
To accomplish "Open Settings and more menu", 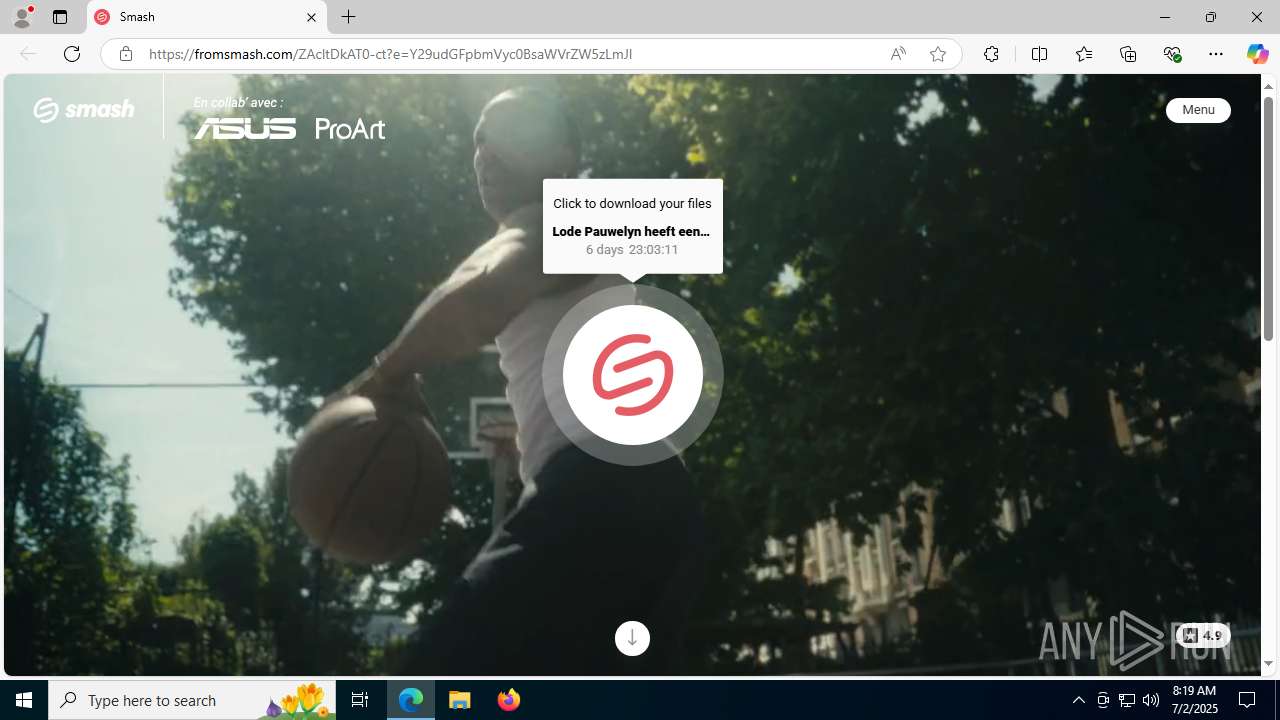I will (1216, 54).
